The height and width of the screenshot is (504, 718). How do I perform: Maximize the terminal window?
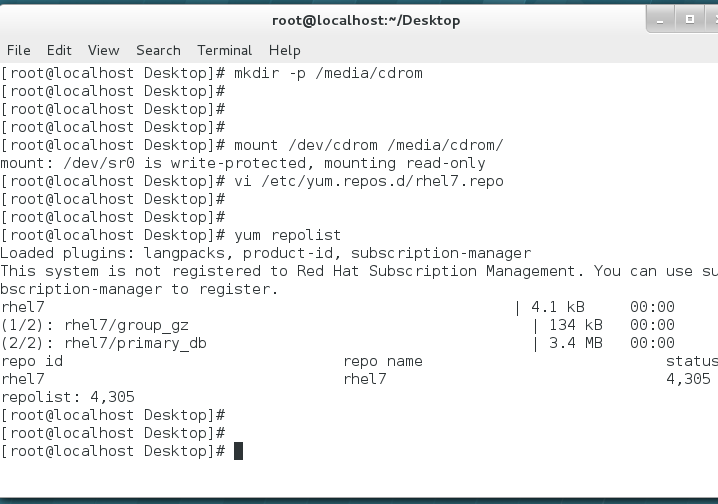[x=689, y=18]
